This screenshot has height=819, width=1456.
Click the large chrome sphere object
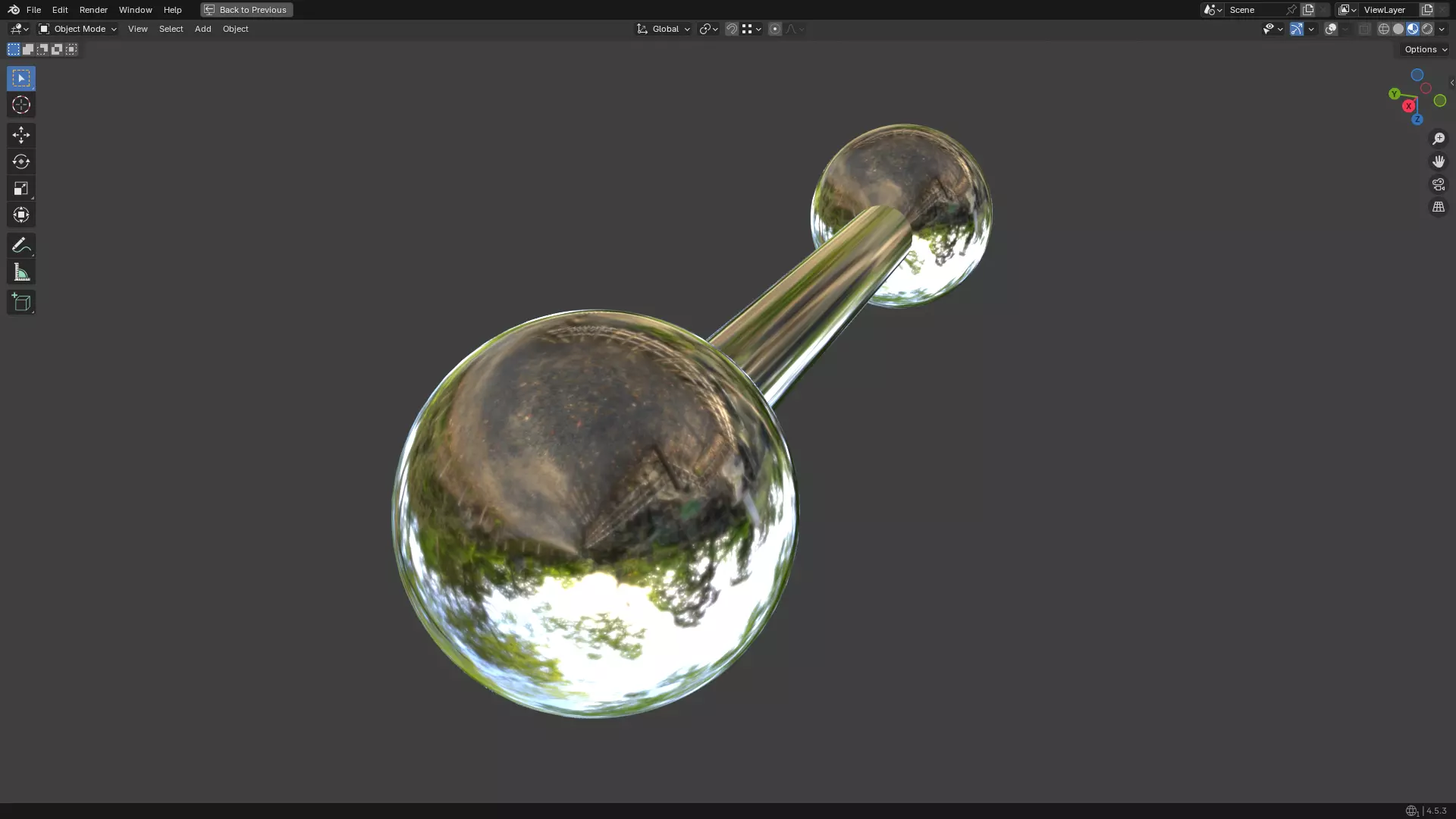tap(595, 513)
